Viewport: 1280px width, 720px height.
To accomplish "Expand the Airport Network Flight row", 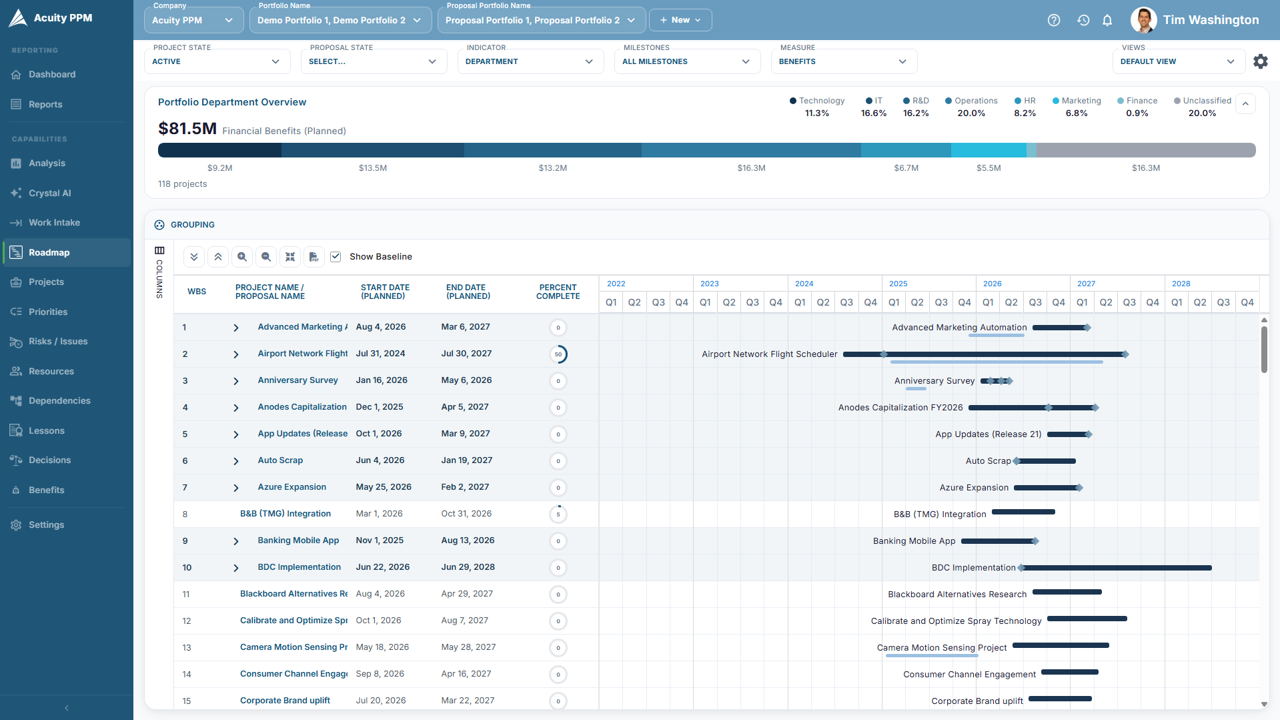I will tap(236, 354).
